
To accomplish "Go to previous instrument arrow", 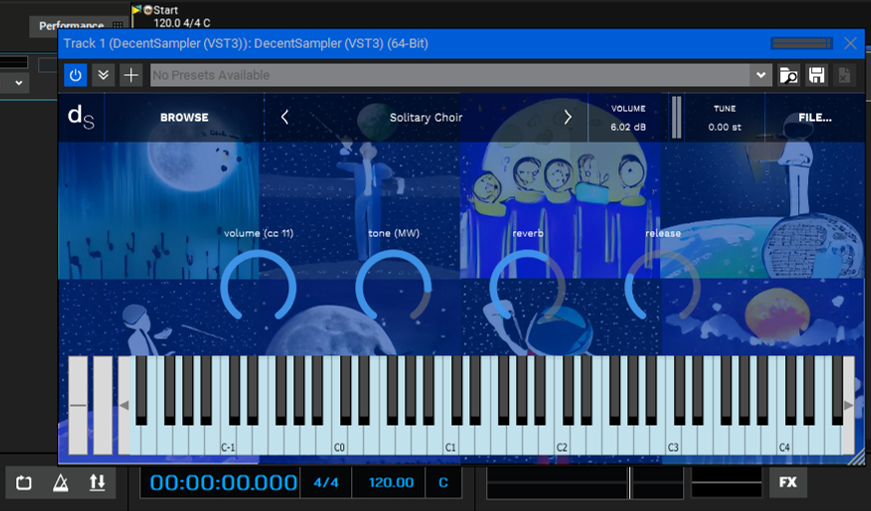I will 284,117.
